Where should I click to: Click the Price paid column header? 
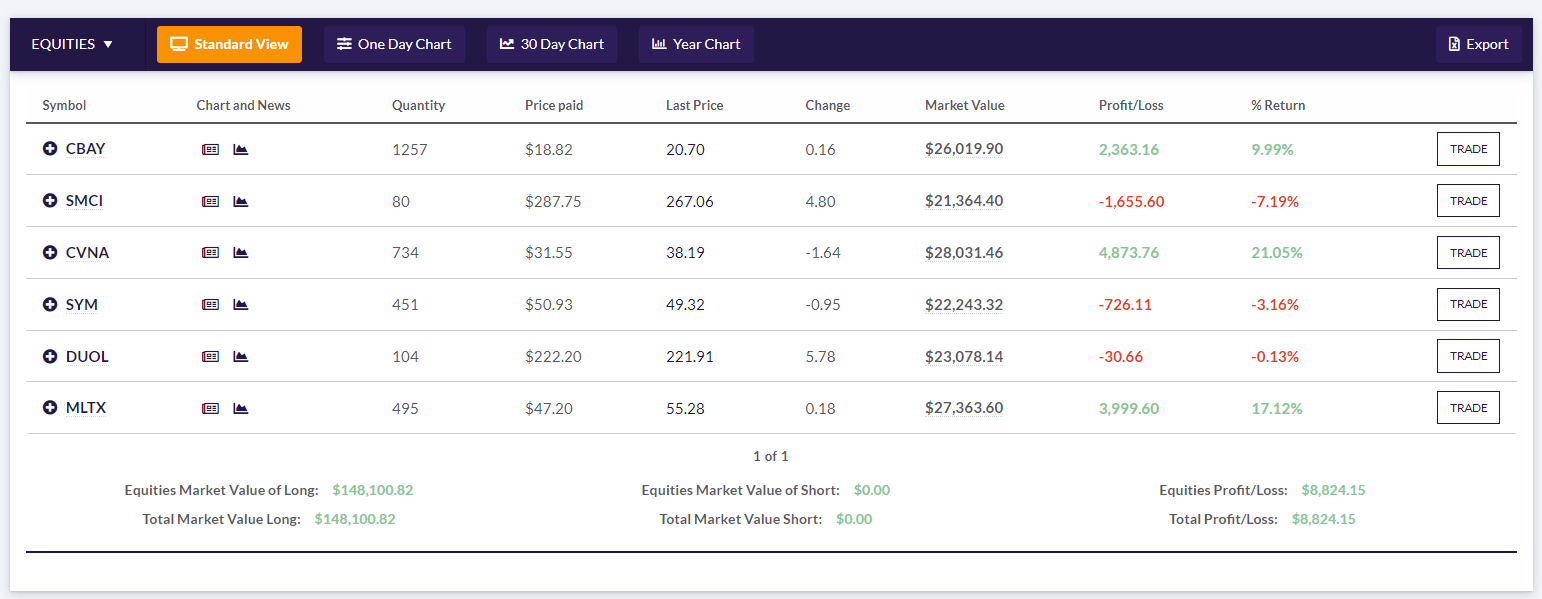click(x=554, y=105)
